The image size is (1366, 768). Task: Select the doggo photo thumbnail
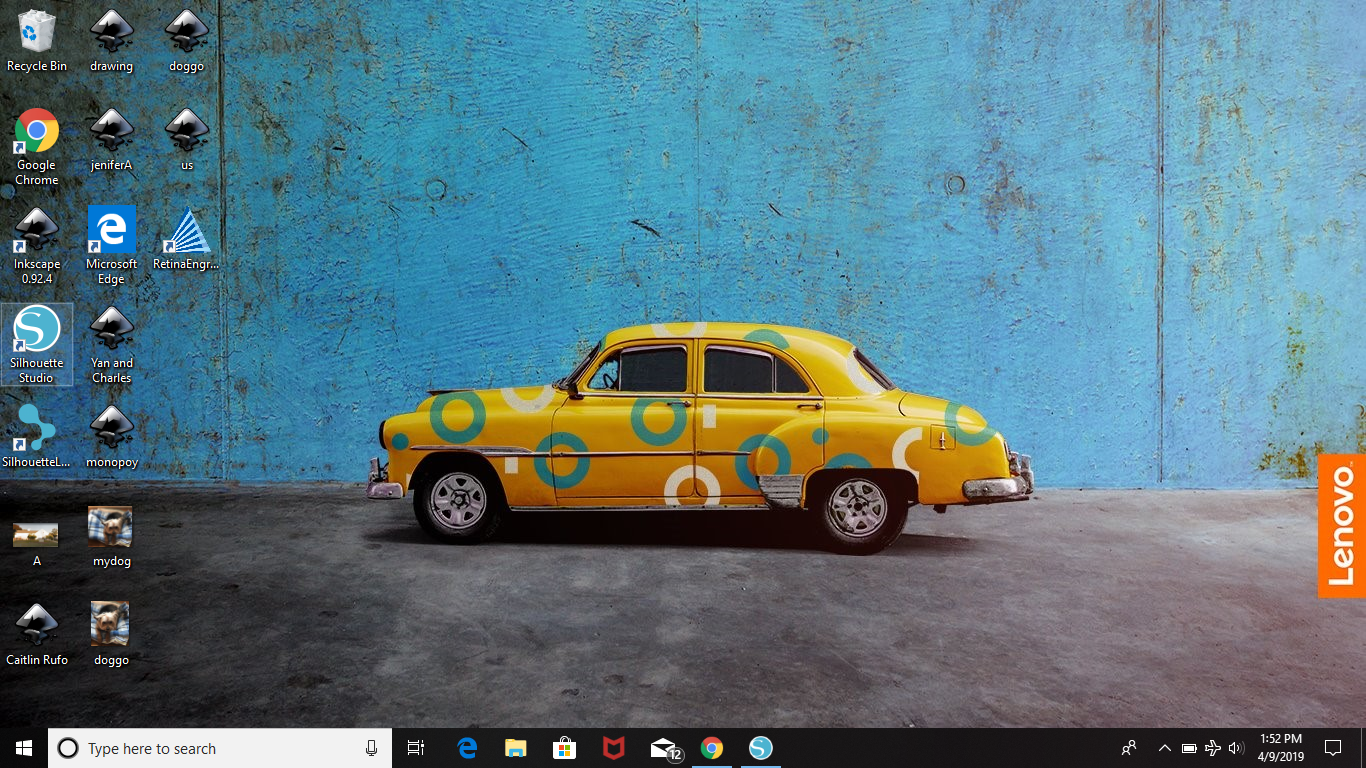pos(111,635)
